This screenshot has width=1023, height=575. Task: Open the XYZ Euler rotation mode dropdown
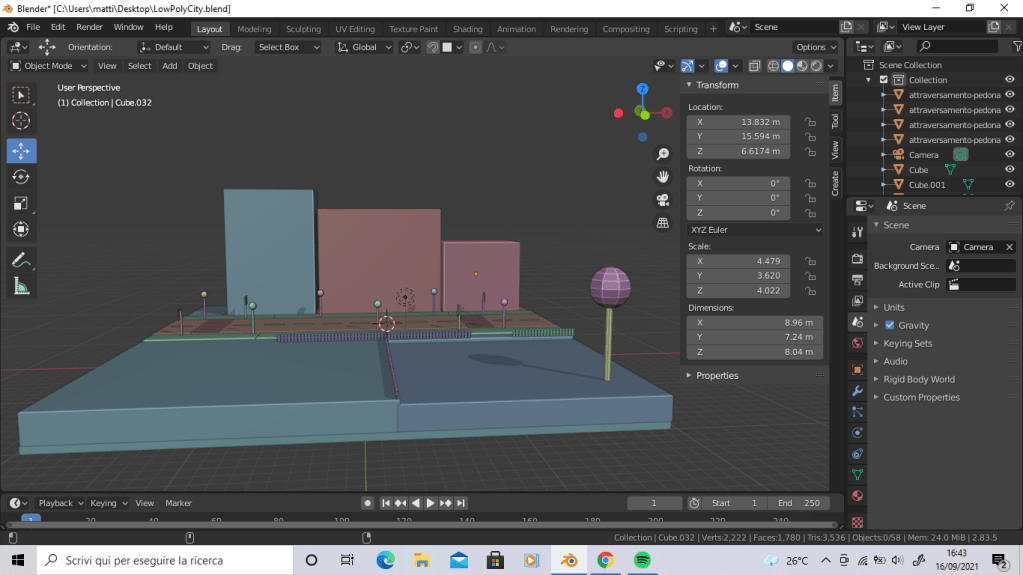(x=755, y=230)
